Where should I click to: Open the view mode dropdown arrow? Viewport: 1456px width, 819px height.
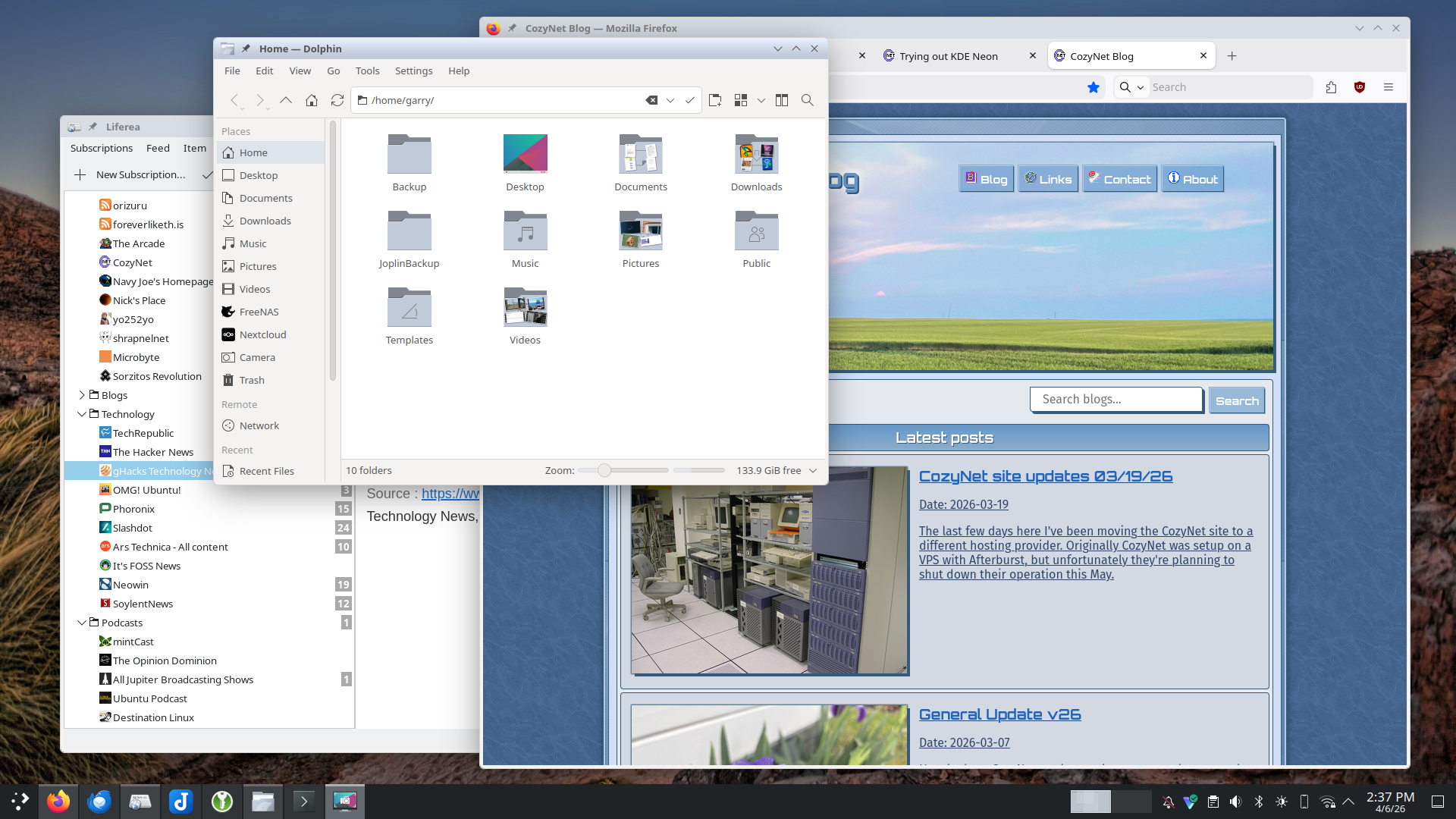(761, 100)
